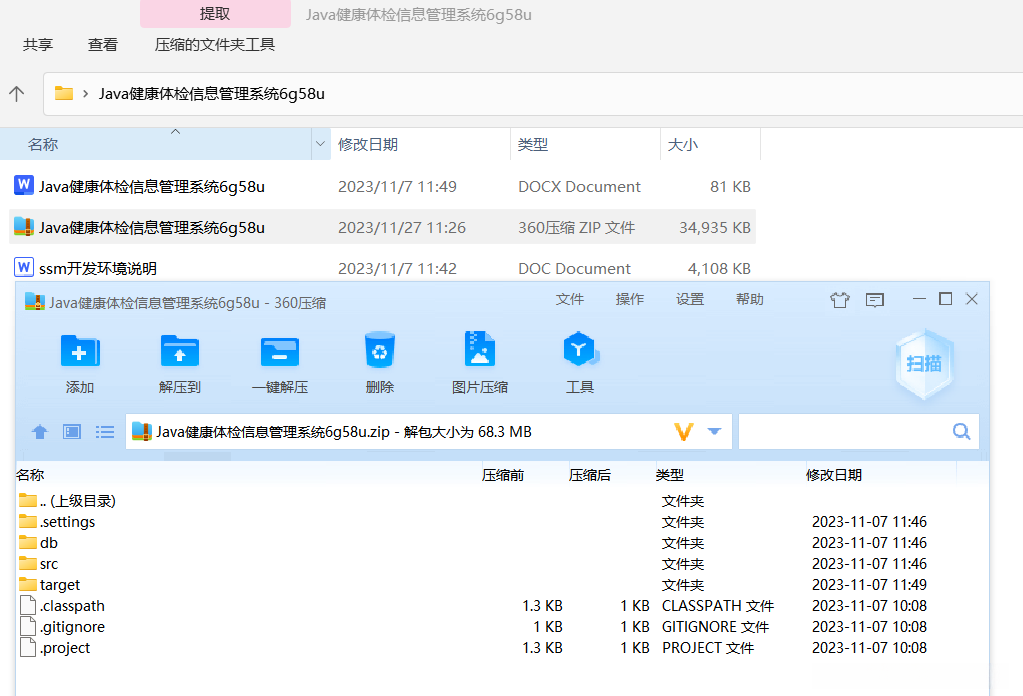Screen dimensions: 1023x696
Task: Click the folder icon in Explorer address bar
Action: pyautogui.click(x=63, y=93)
